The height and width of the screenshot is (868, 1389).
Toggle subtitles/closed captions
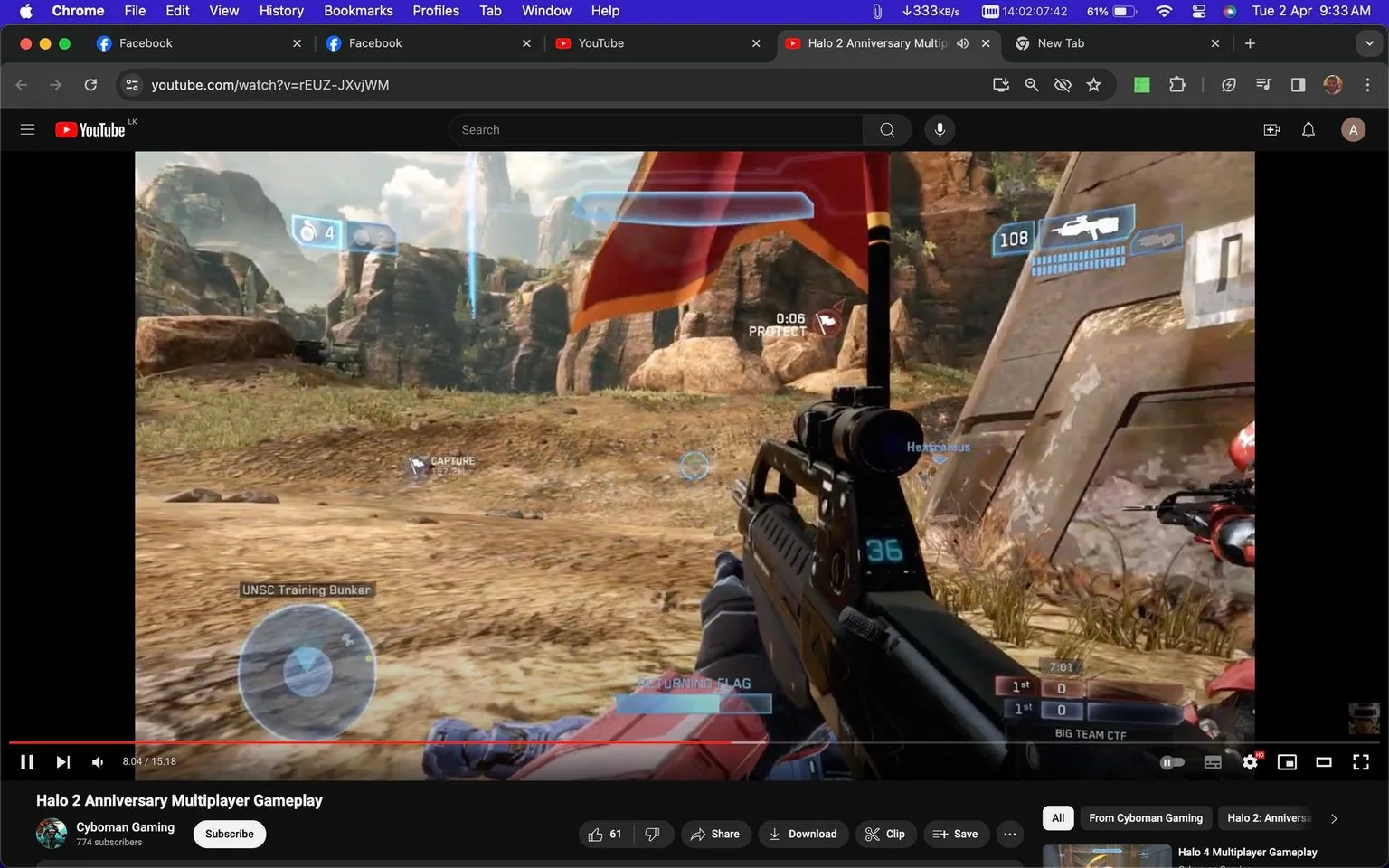1213,762
